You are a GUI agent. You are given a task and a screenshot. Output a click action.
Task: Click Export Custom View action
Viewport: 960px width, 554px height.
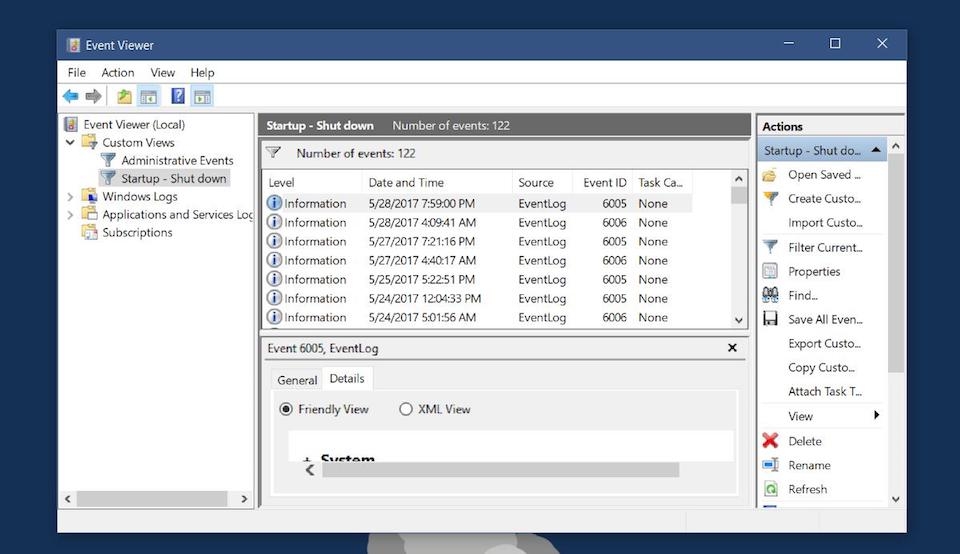(824, 343)
